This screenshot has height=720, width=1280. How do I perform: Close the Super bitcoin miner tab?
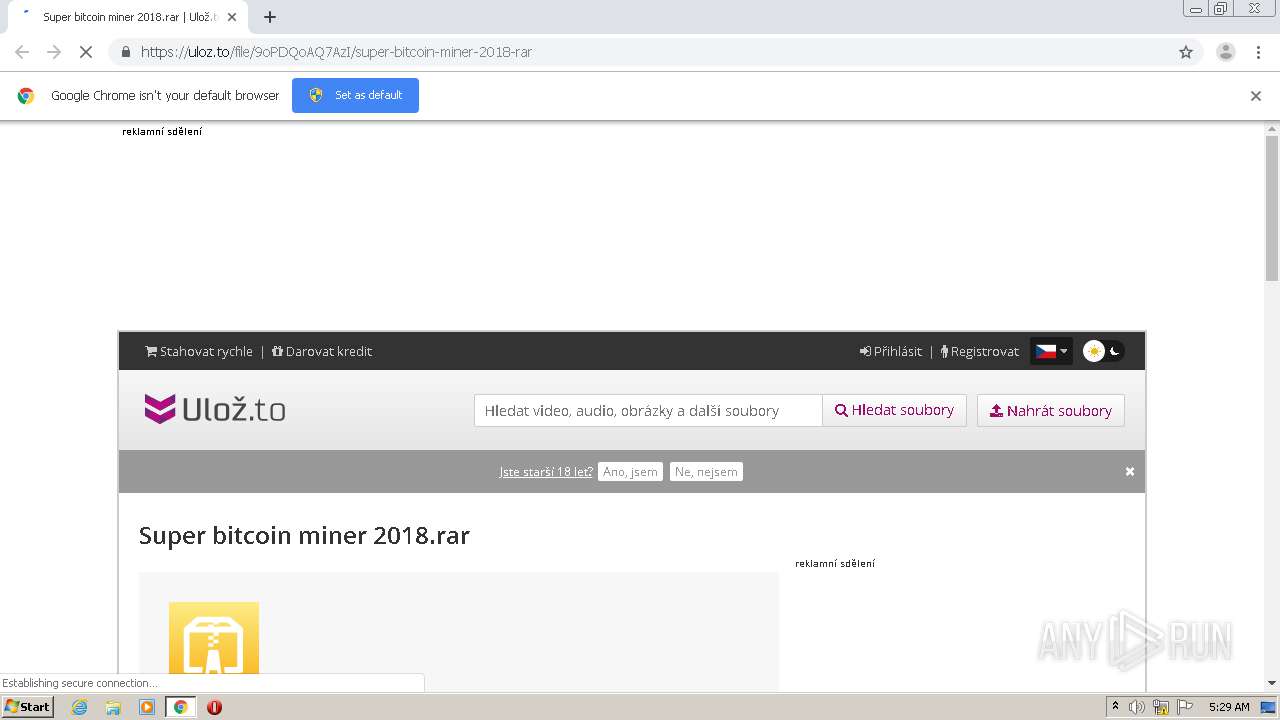232,17
